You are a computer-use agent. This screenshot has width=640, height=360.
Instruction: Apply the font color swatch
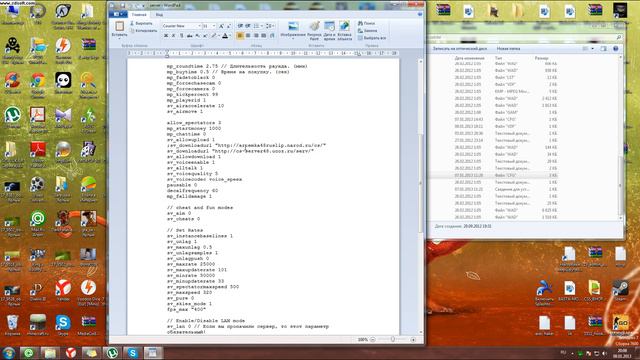(x=225, y=36)
